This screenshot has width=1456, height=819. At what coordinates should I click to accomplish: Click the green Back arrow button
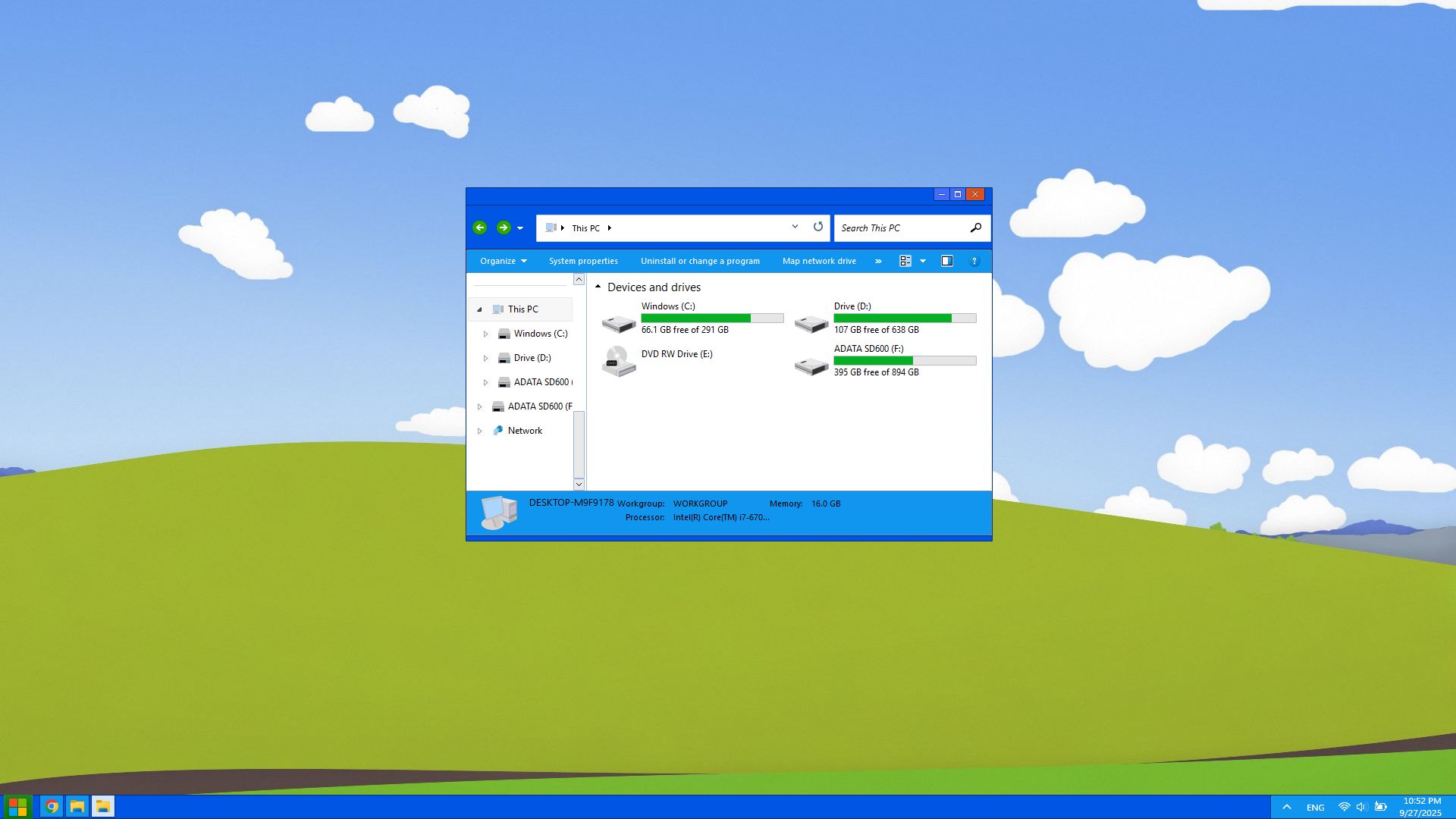(x=479, y=227)
